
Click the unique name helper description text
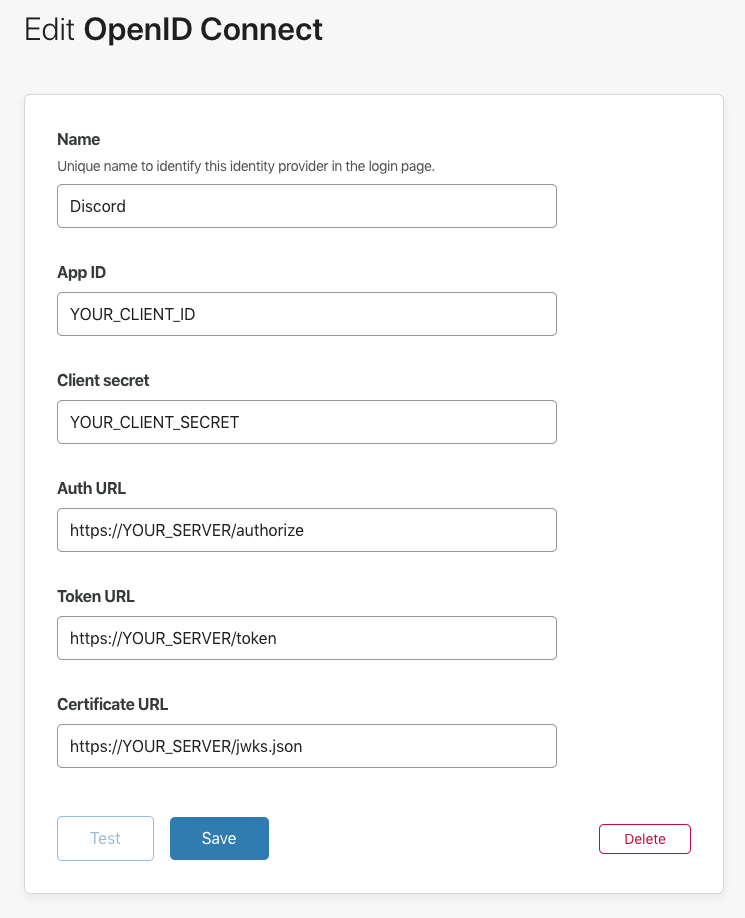click(245, 166)
